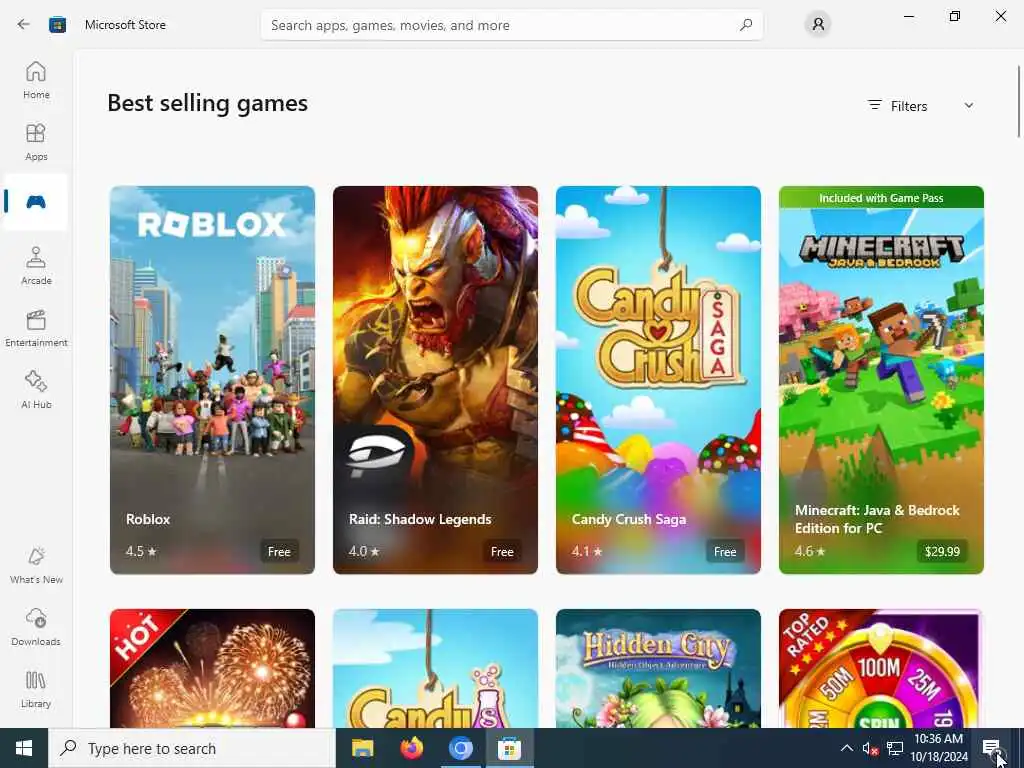
Task: Click the Microsoft Store logo icon
Action: click(x=57, y=25)
